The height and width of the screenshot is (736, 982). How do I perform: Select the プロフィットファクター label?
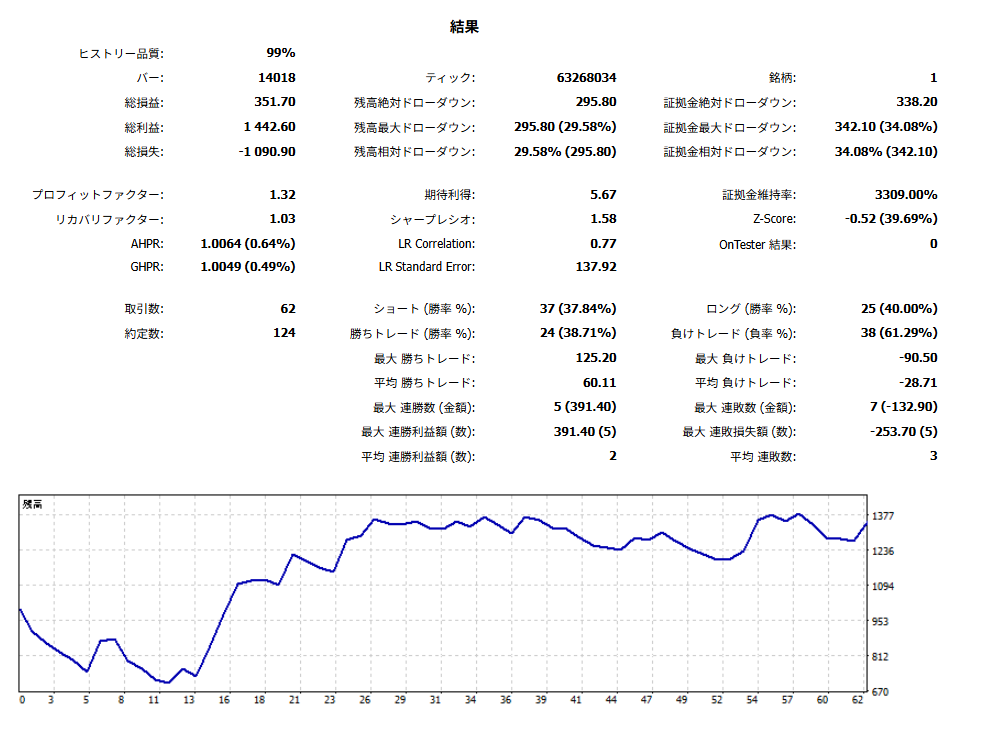98,195
